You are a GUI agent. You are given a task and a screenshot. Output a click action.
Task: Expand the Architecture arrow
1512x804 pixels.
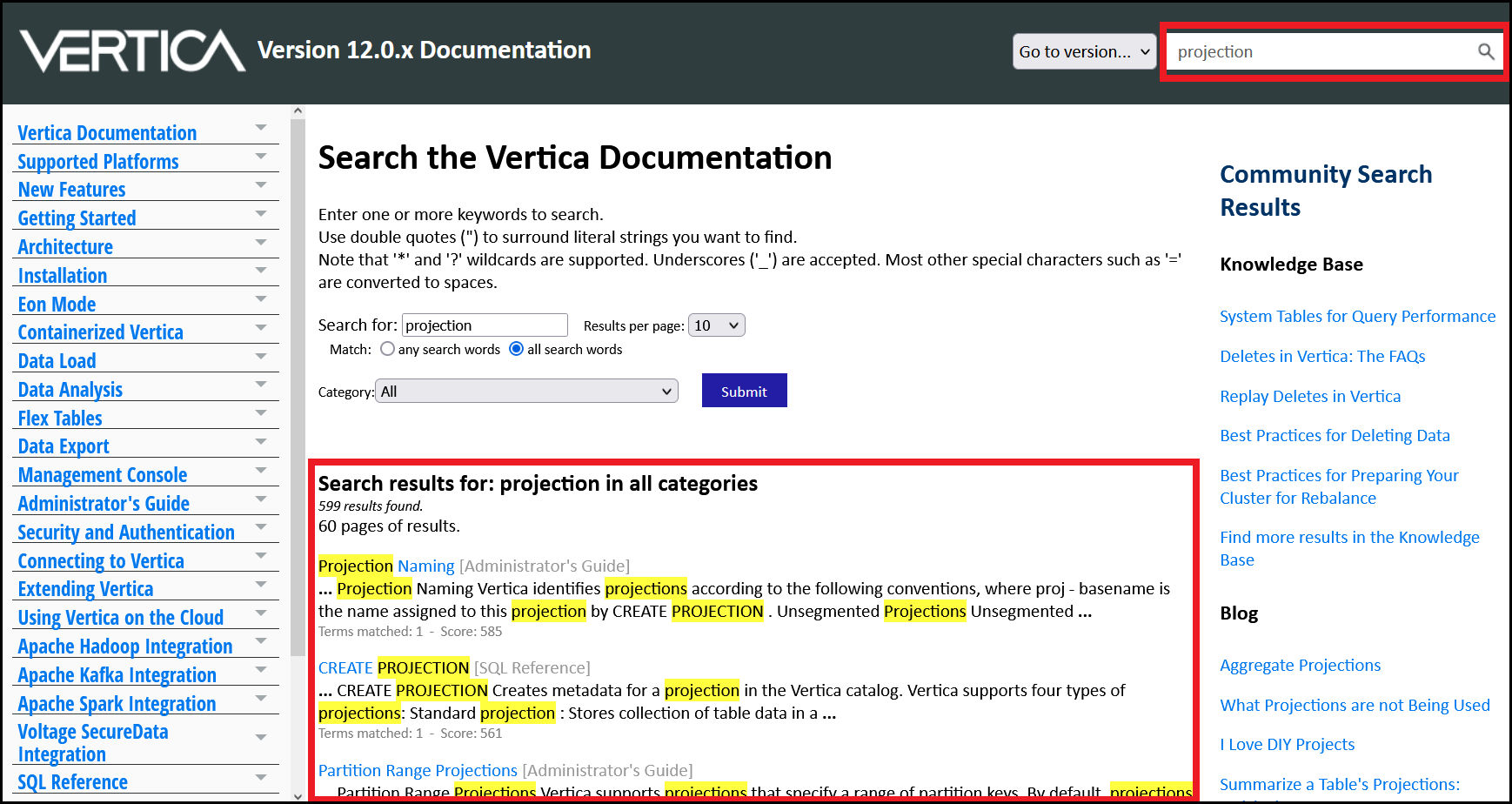pos(260,242)
